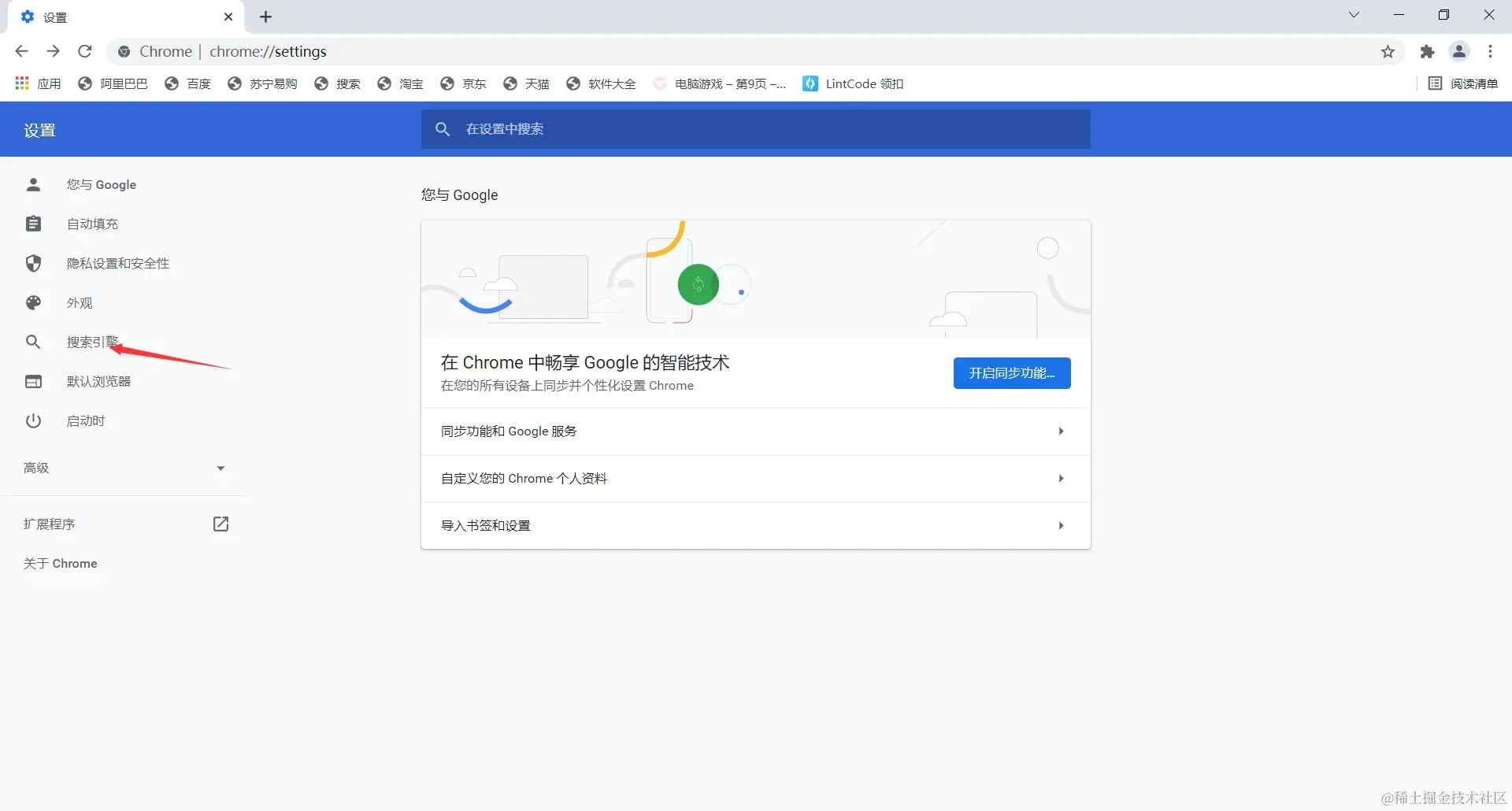The width and height of the screenshot is (1512, 811).
Task: Open a new tab with the plus button
Action: (x=265, y=17)
